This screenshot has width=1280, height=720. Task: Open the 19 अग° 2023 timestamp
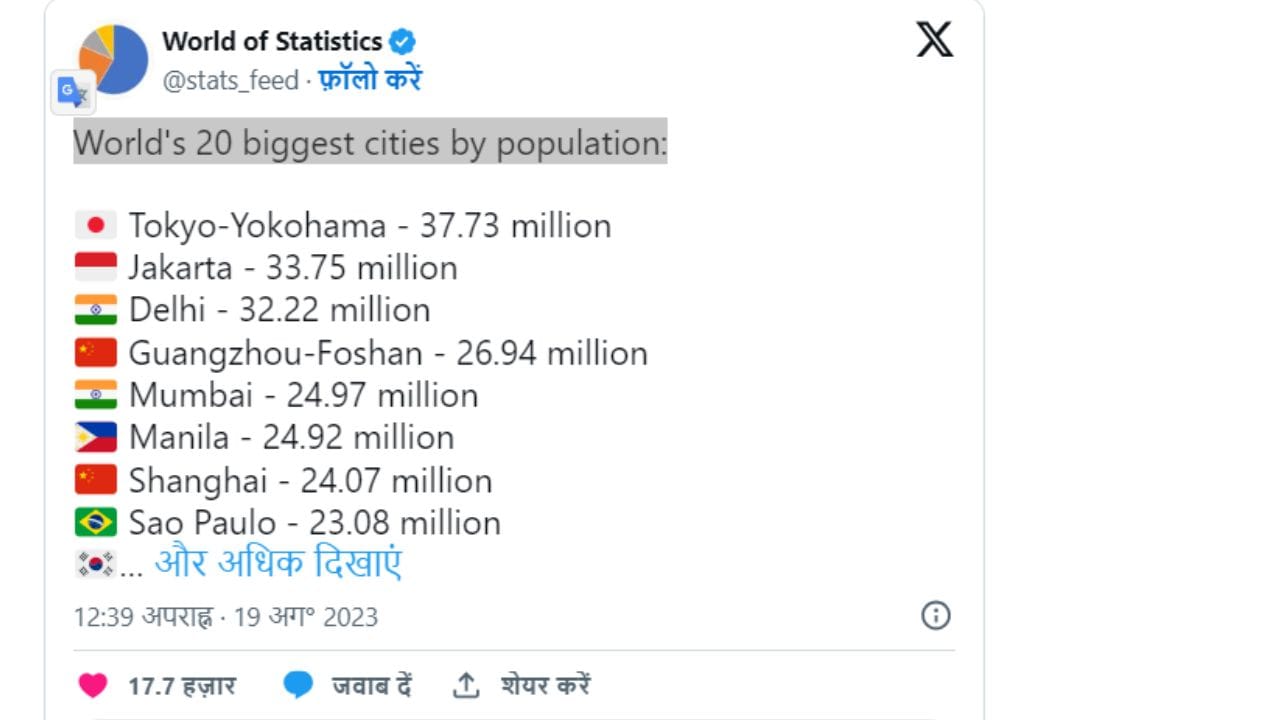pos(306,617)
